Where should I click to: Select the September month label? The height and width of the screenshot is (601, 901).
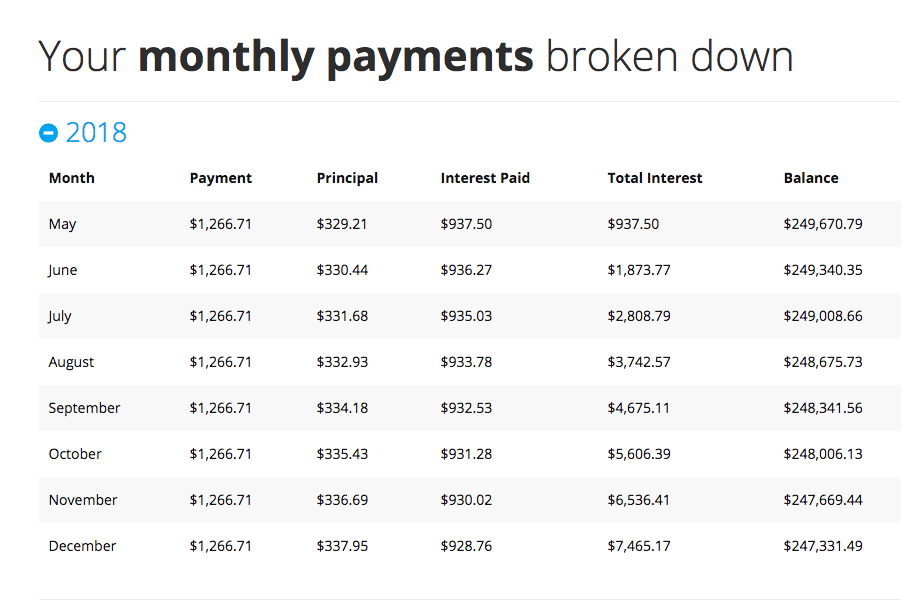point(84,408)
